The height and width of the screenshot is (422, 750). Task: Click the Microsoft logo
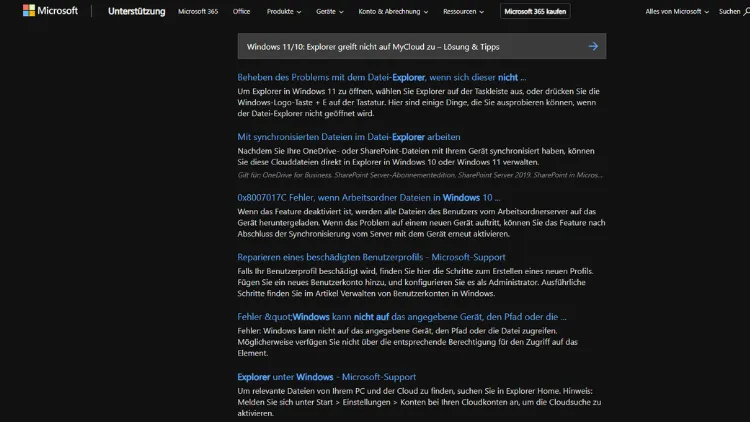50,11
